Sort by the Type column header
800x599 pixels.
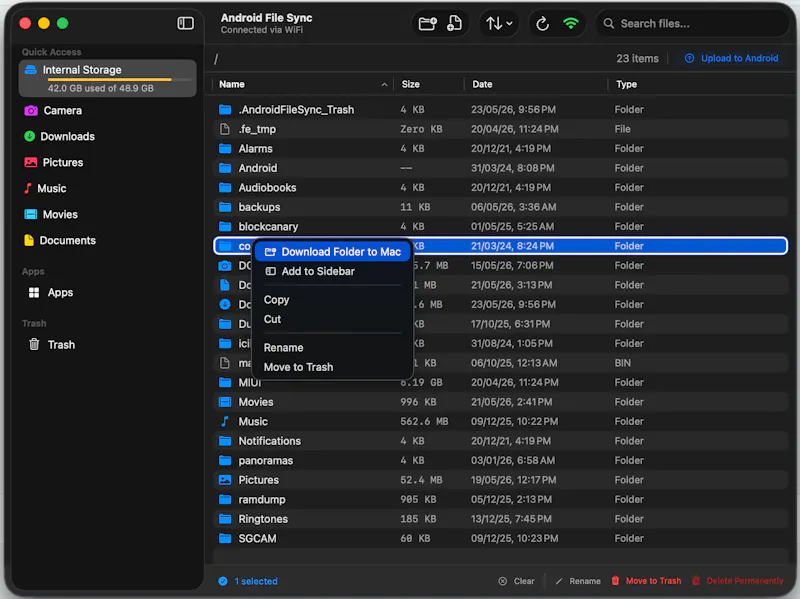pyautogui.click(x=626, y=84)
